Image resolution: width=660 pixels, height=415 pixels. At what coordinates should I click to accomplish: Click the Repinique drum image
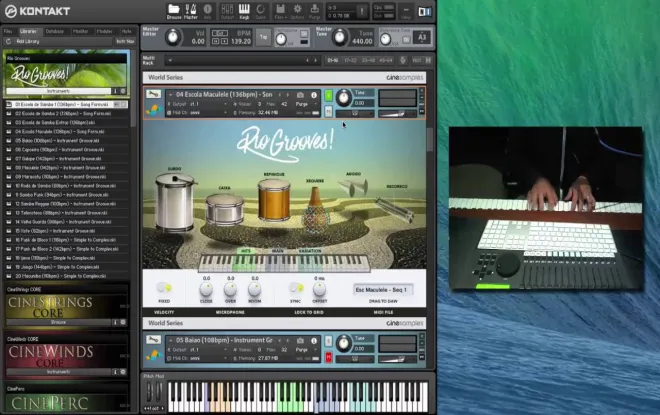[274, 200]
